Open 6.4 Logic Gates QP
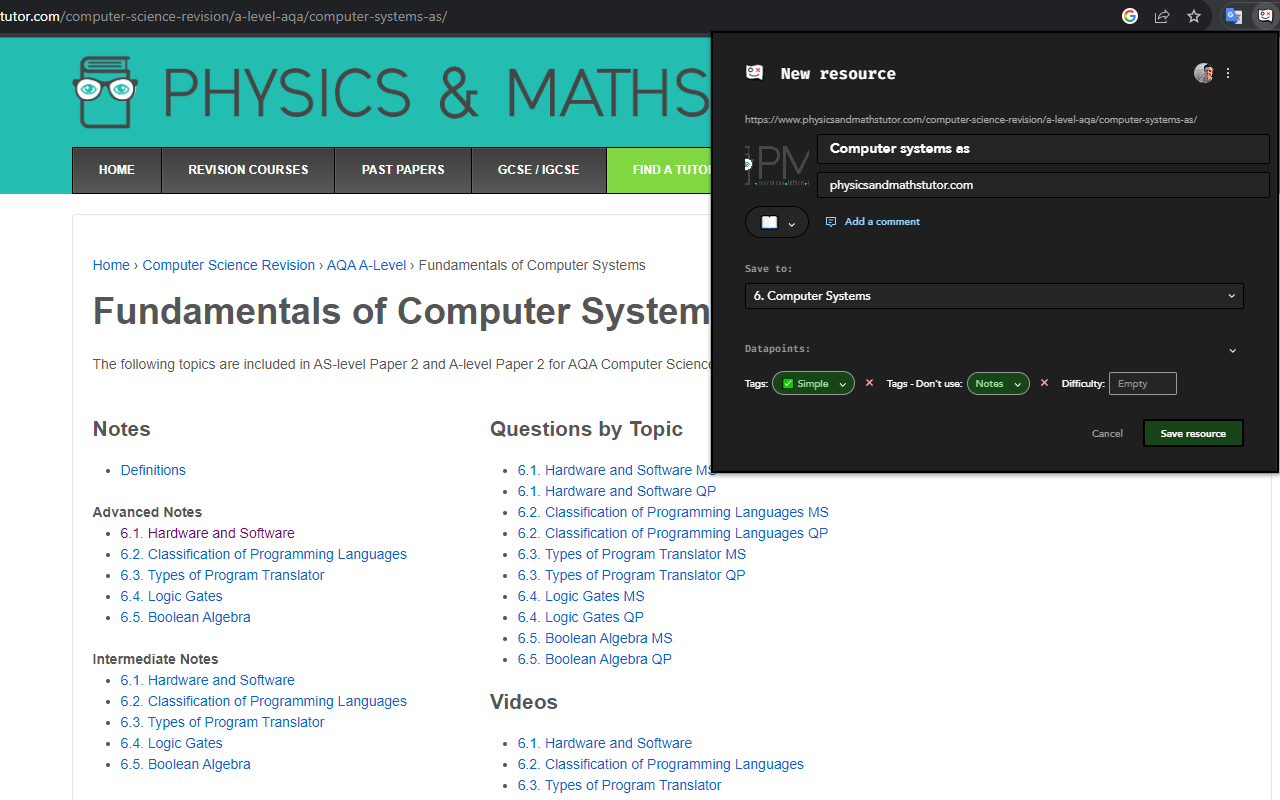The height and width of the screenshot is (800, 1280). pyautogui.click(x=581, y=617)
